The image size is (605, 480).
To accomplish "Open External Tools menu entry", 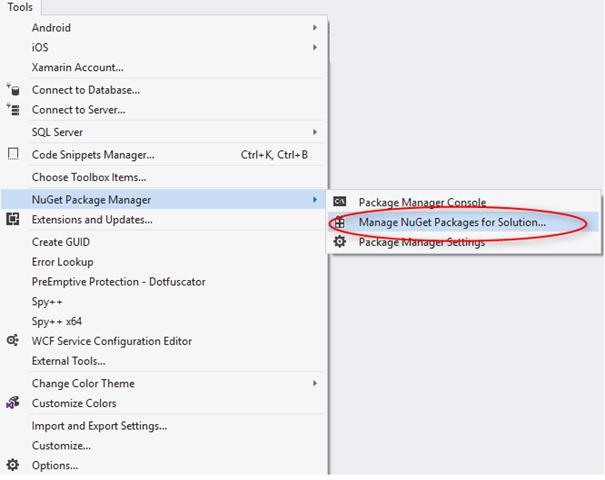I will 164,361.
